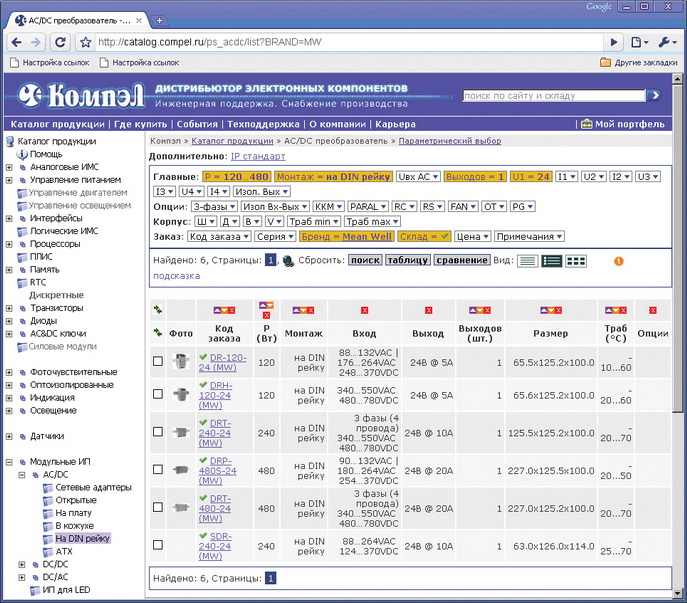Open the Uвх AC filter dropdown
The height and width of the screenshot is (603, 687).
coord(418,177)
